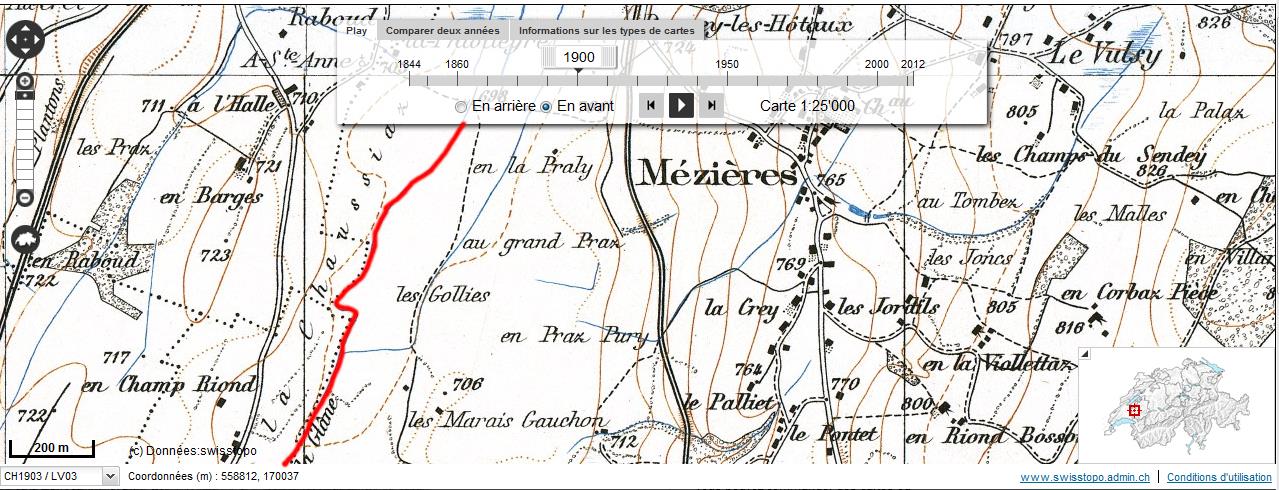Viewport: 1279px width, 490px height.
Task: Click the Données:swisstopo copyright text
Action: (193, 450)
